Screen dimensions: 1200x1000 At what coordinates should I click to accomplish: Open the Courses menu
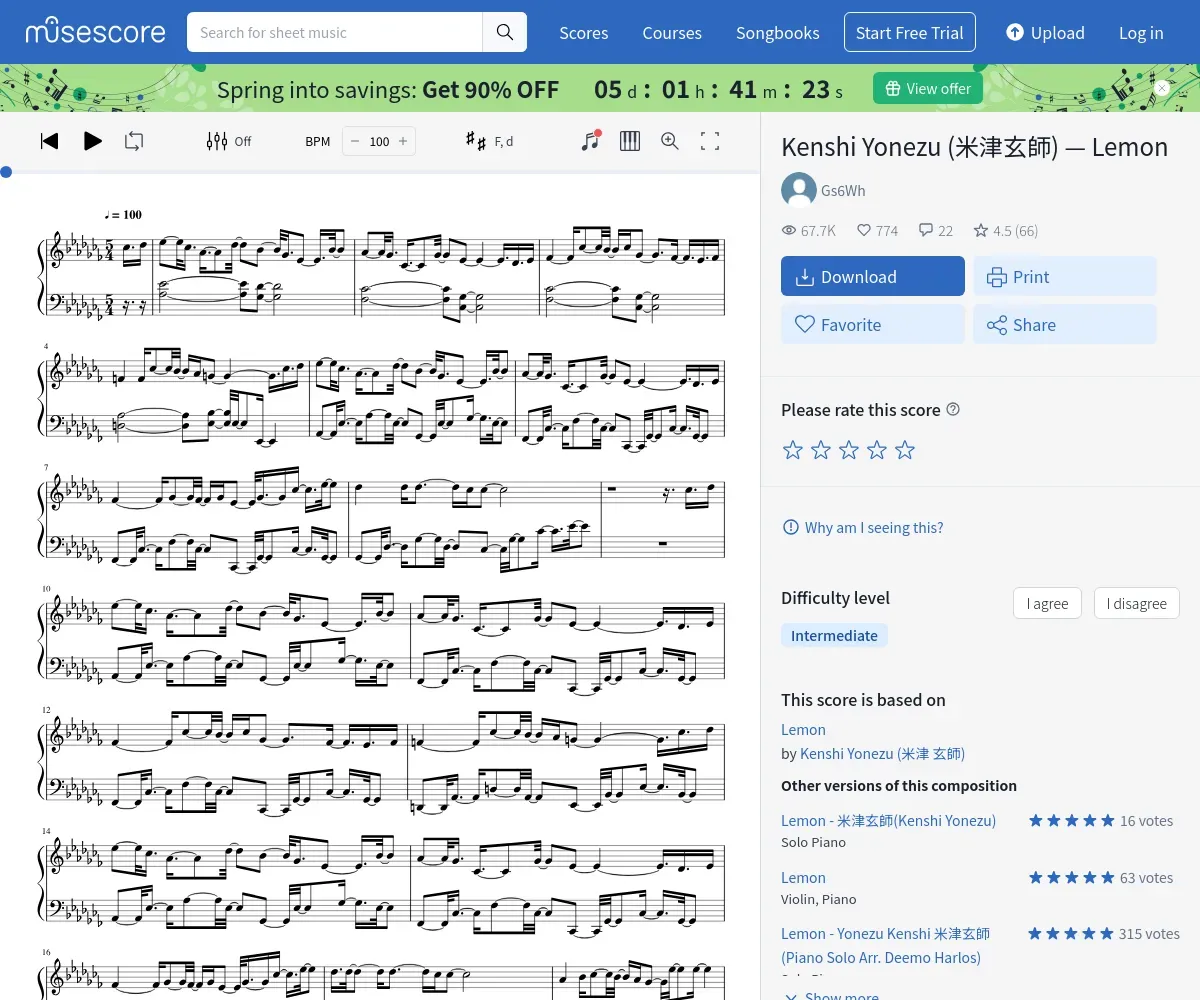(x=672, y=33)
